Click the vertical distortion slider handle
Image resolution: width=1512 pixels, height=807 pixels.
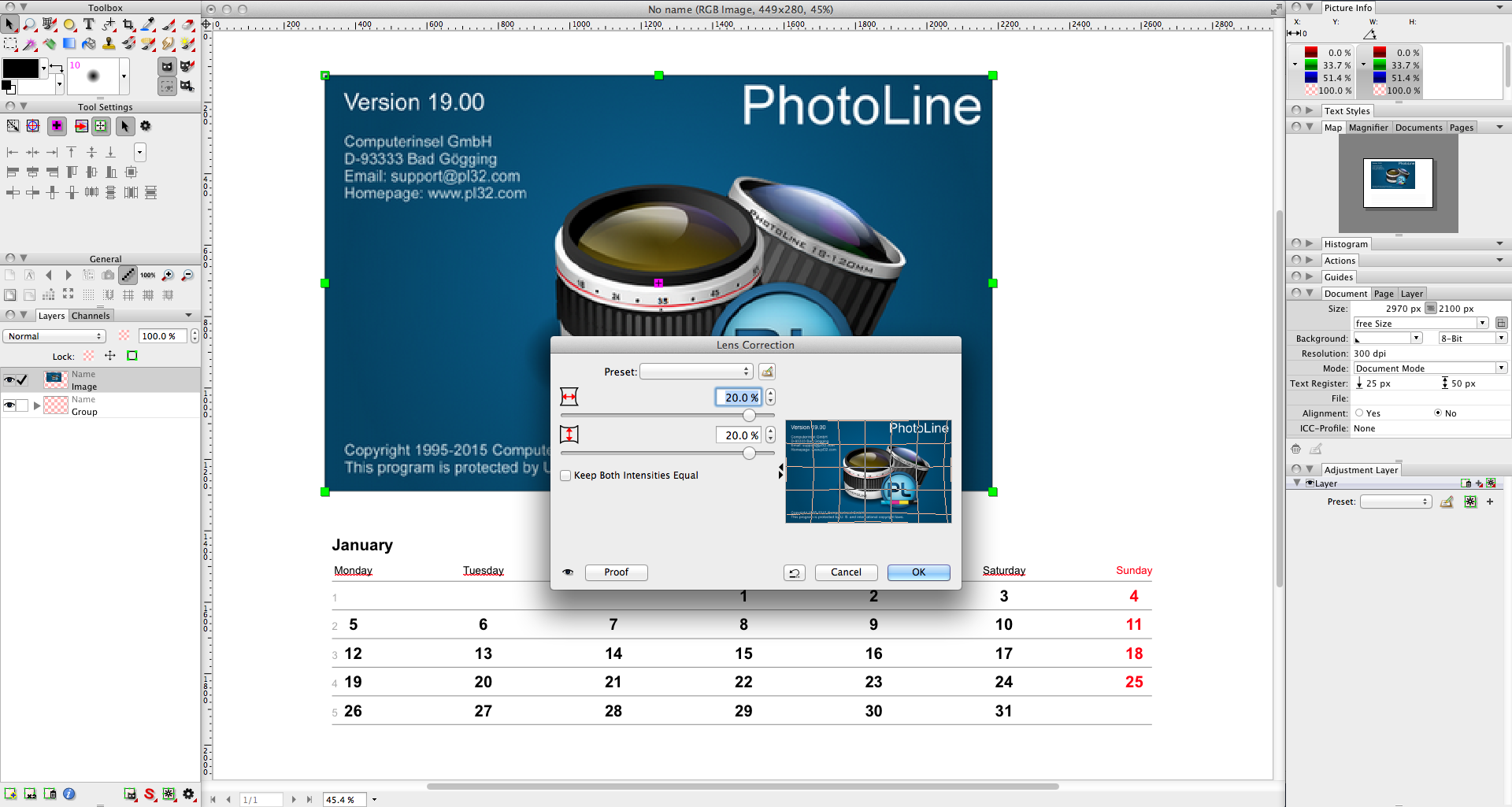click(x=749, y=453)
